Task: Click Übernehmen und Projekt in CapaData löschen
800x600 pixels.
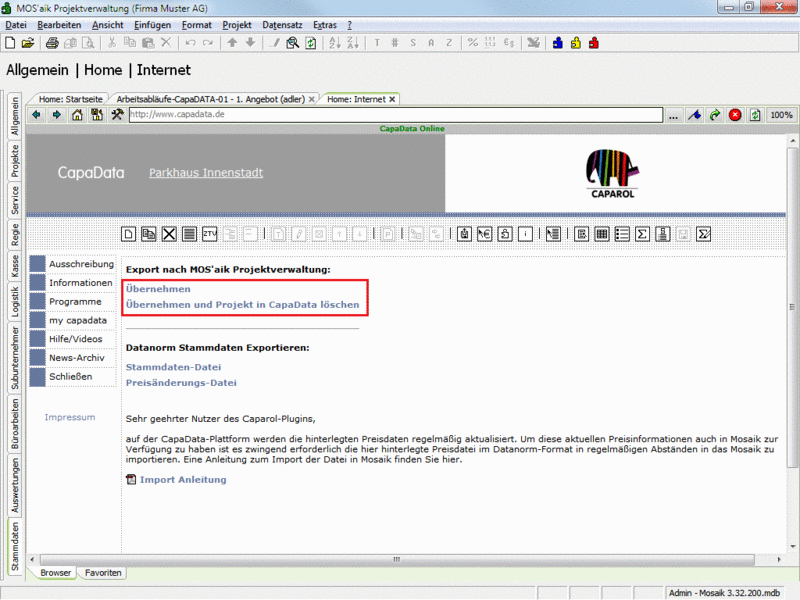Action: coord(242,305)
